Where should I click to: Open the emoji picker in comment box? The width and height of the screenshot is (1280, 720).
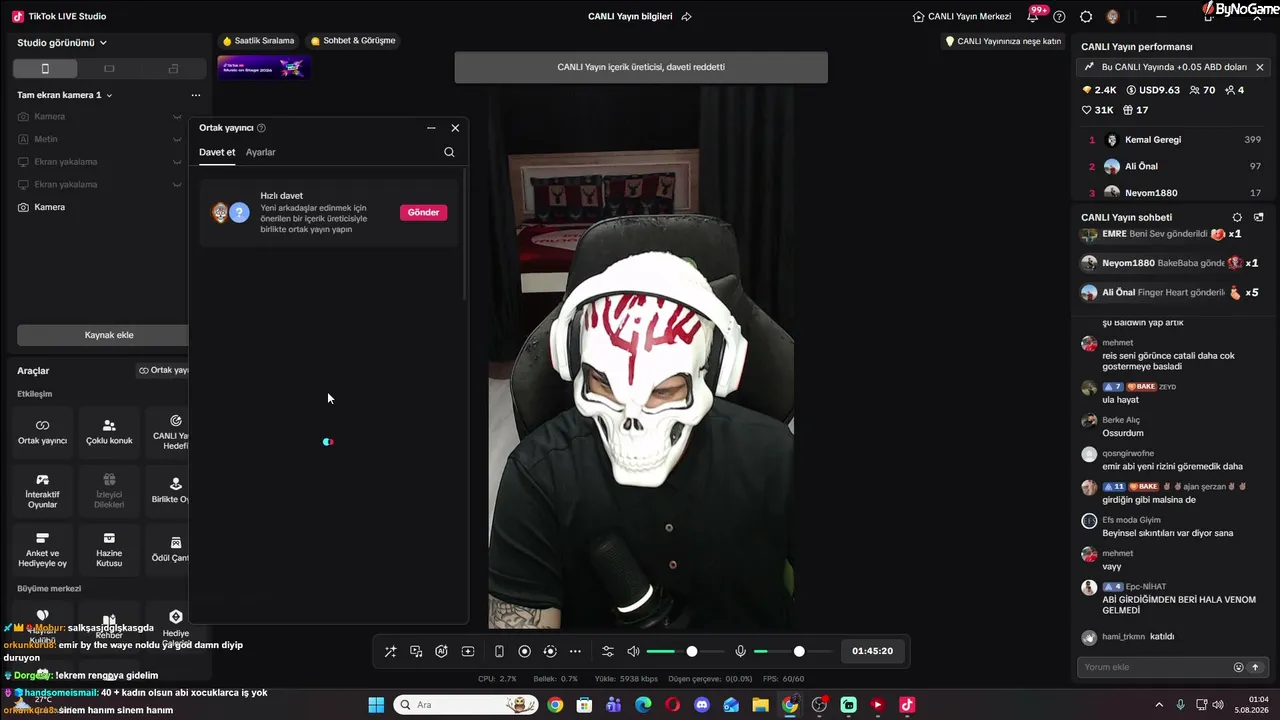(x=1239, y=667)
